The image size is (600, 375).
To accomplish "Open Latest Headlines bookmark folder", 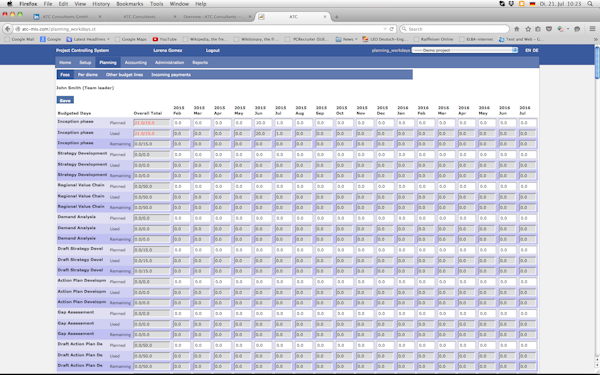I will [x=88, y=39].
